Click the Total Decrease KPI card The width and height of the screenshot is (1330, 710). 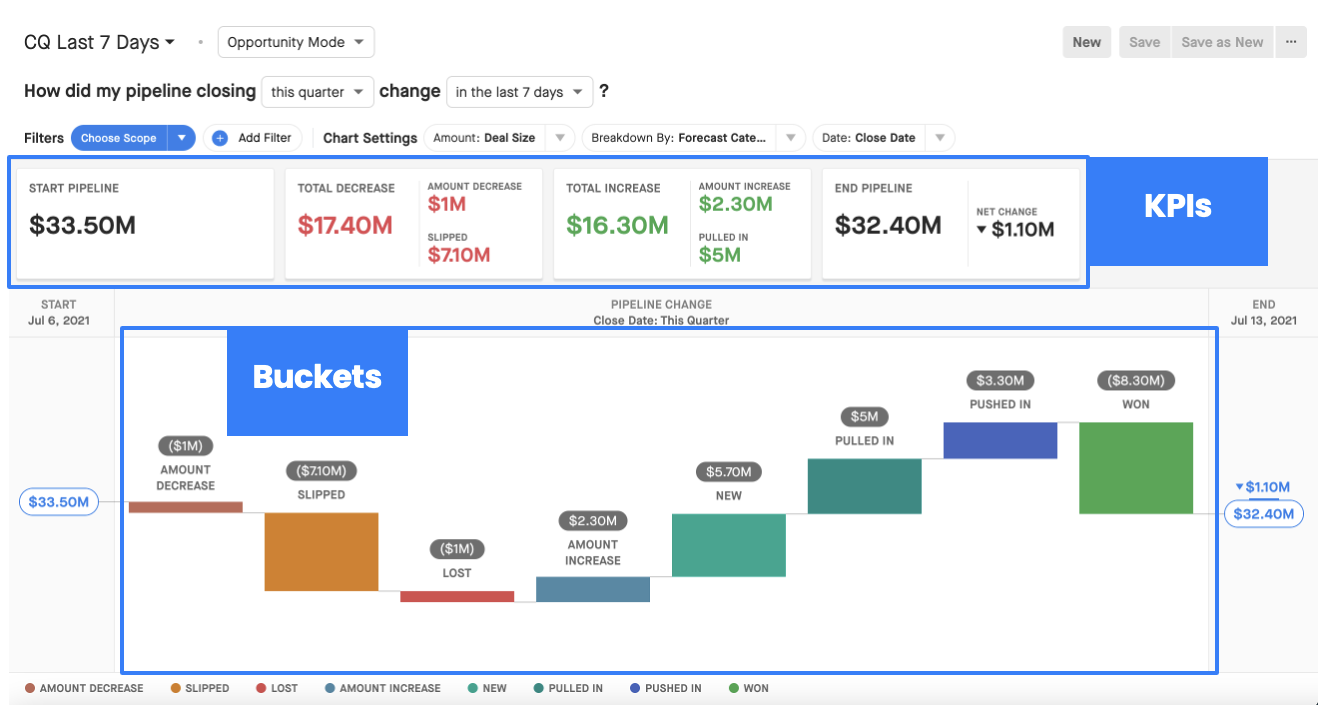(x=414, y=224)
